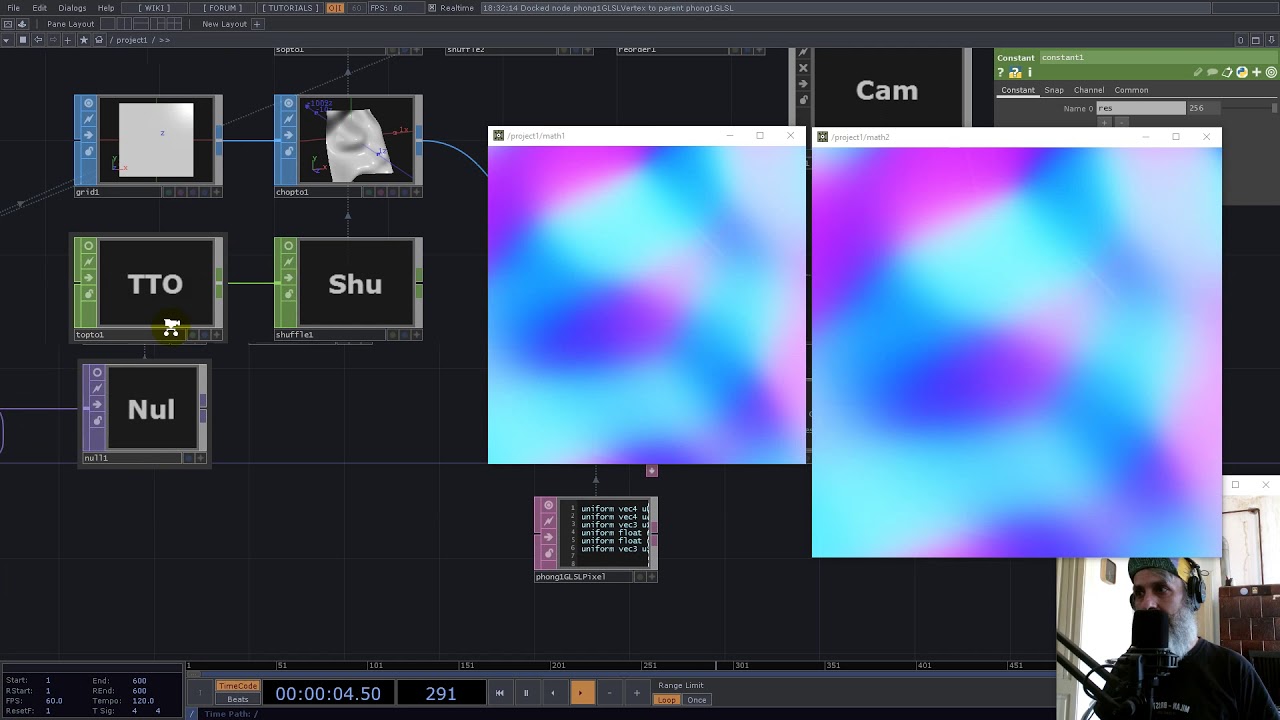Click the home network icon in path bar

click(x=99, y=40)
